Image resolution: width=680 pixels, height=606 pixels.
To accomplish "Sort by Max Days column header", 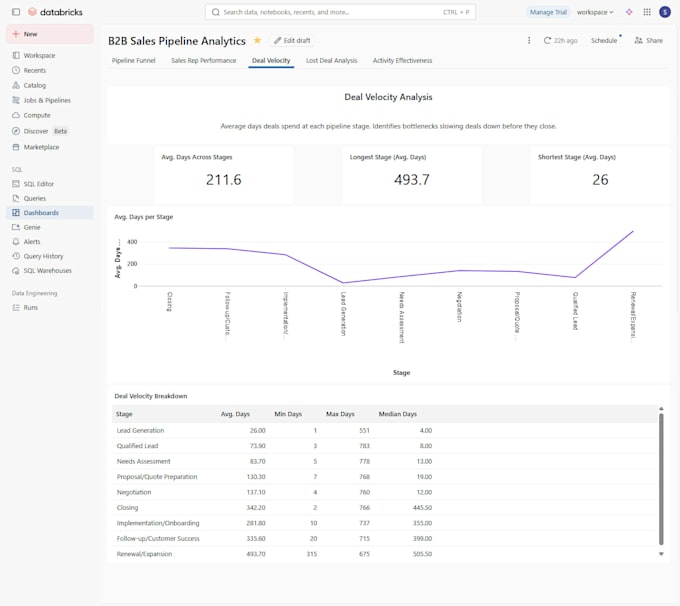I will point(340,414).
